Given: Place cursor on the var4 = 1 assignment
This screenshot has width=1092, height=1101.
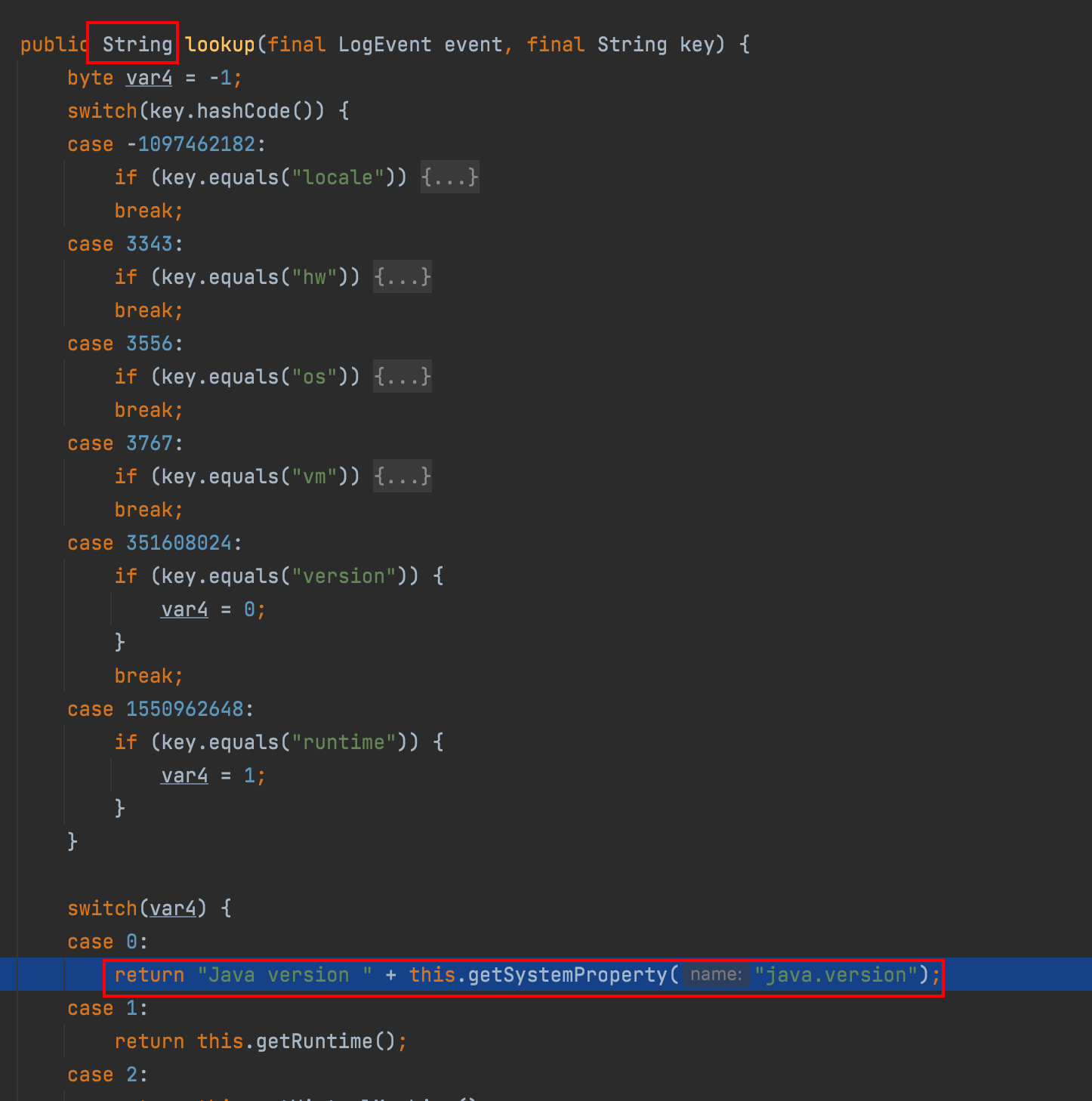Looking at the screenshot, I should coord(212,776).
